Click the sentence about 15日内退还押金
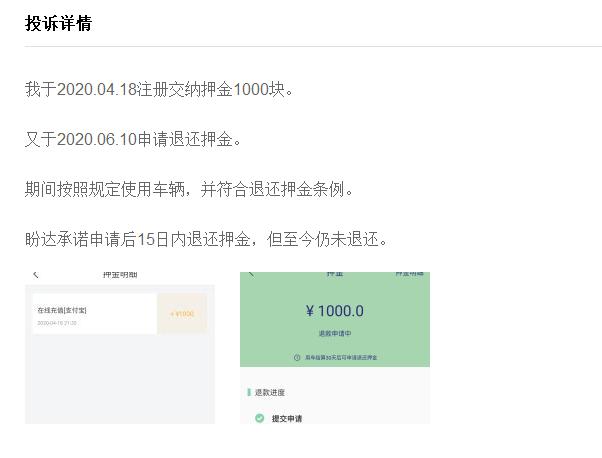This screenshot has height=458, width=602. pos(205,239)
